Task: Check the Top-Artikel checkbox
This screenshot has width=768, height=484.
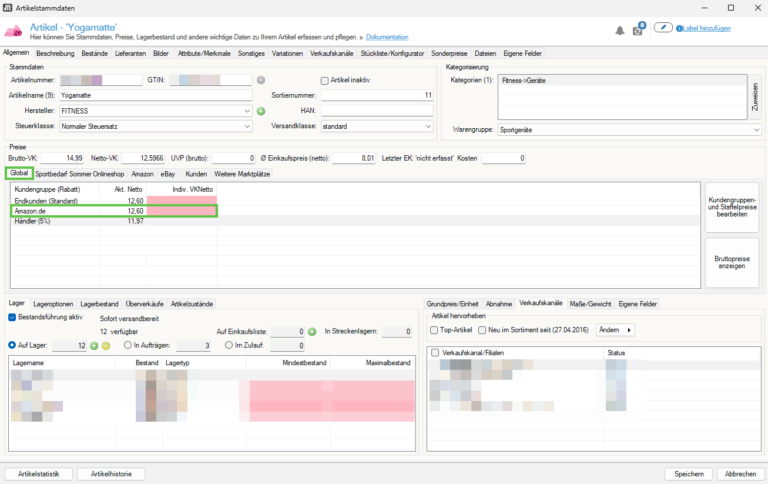Action: (433, 330)
